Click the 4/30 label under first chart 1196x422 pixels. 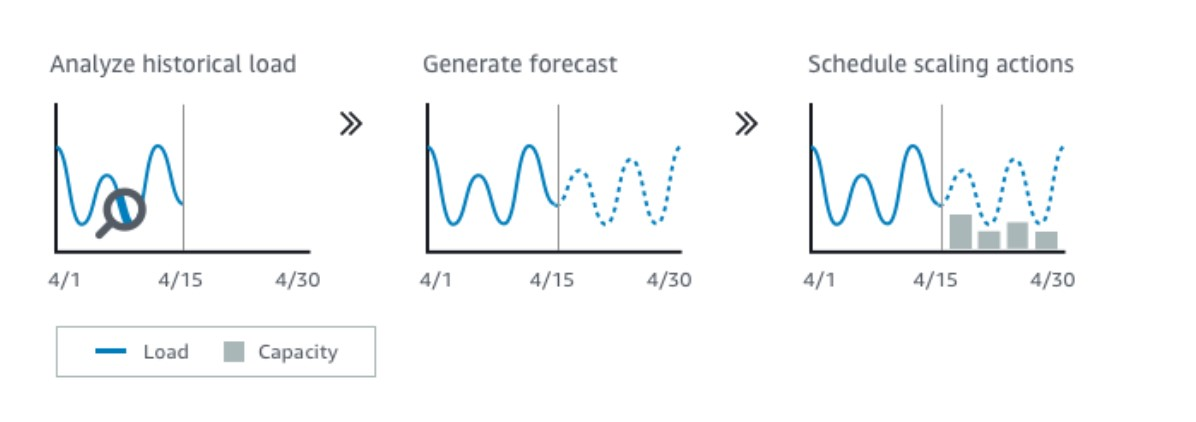(x=297, y=281)
